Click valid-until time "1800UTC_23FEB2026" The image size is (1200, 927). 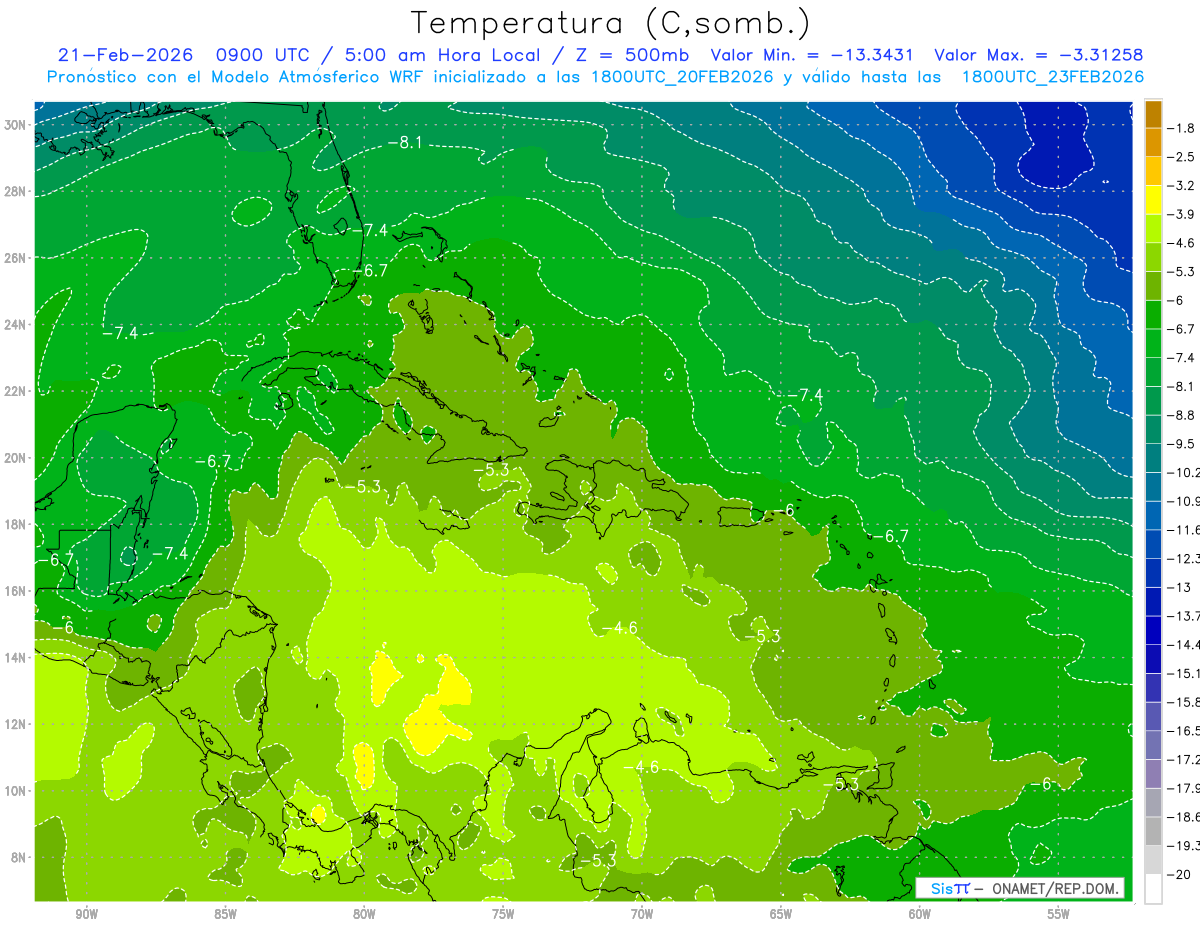pyautogui.click(x=1052, y=77)
